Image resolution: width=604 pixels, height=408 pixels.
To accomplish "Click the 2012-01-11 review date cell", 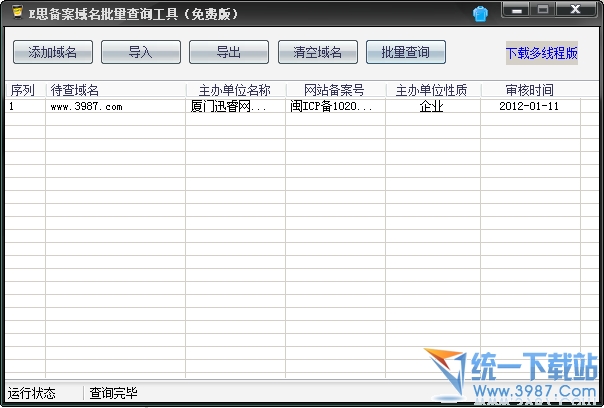I will tap(530, 106).
